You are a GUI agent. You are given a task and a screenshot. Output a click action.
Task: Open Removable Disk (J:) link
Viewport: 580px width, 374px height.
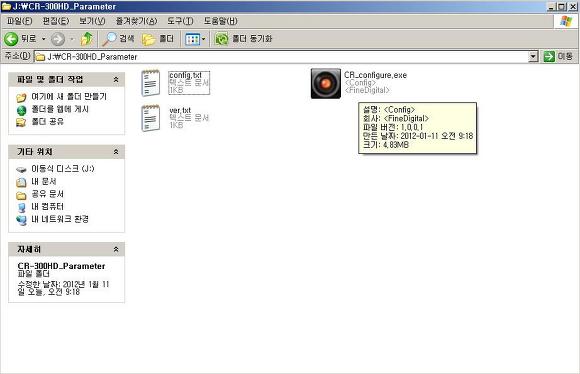coord(63,169)
